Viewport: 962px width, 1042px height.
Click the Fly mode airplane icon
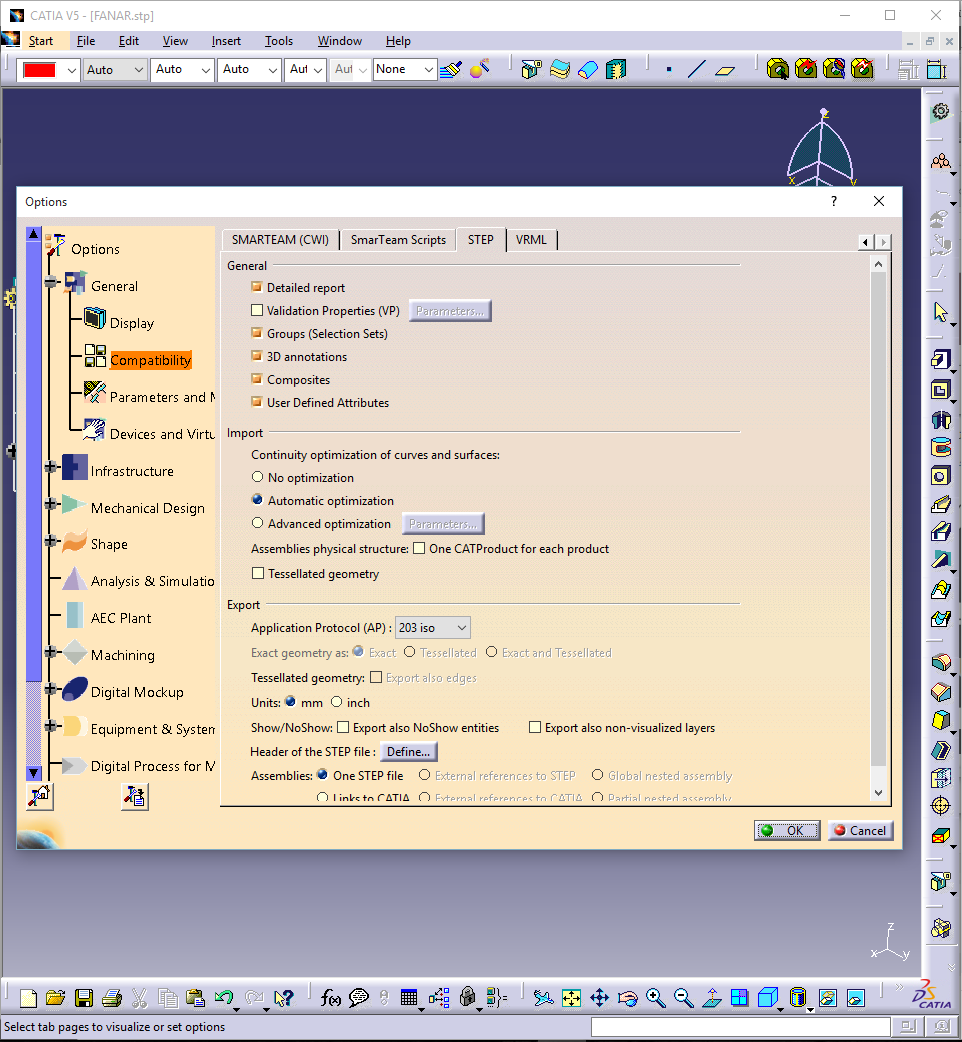(x=543, y=997)
